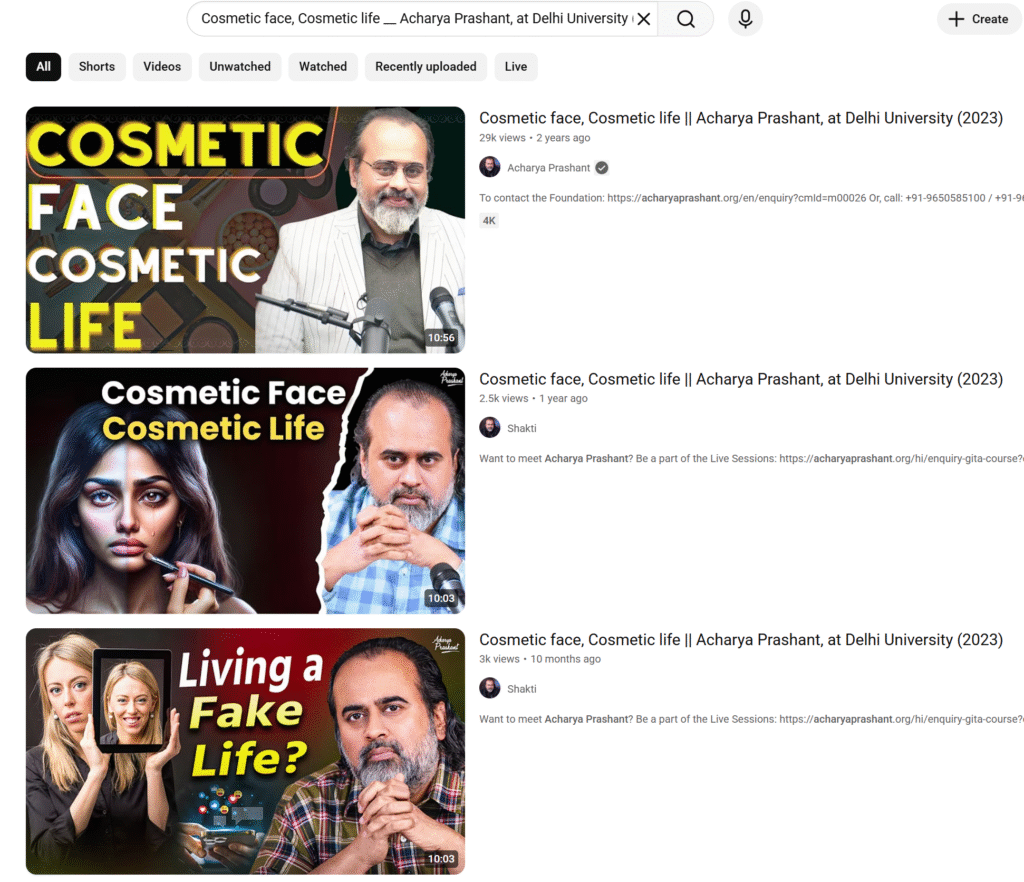
Task: Click Shakti channel avatar in second result
Action: tap(490, 428)
